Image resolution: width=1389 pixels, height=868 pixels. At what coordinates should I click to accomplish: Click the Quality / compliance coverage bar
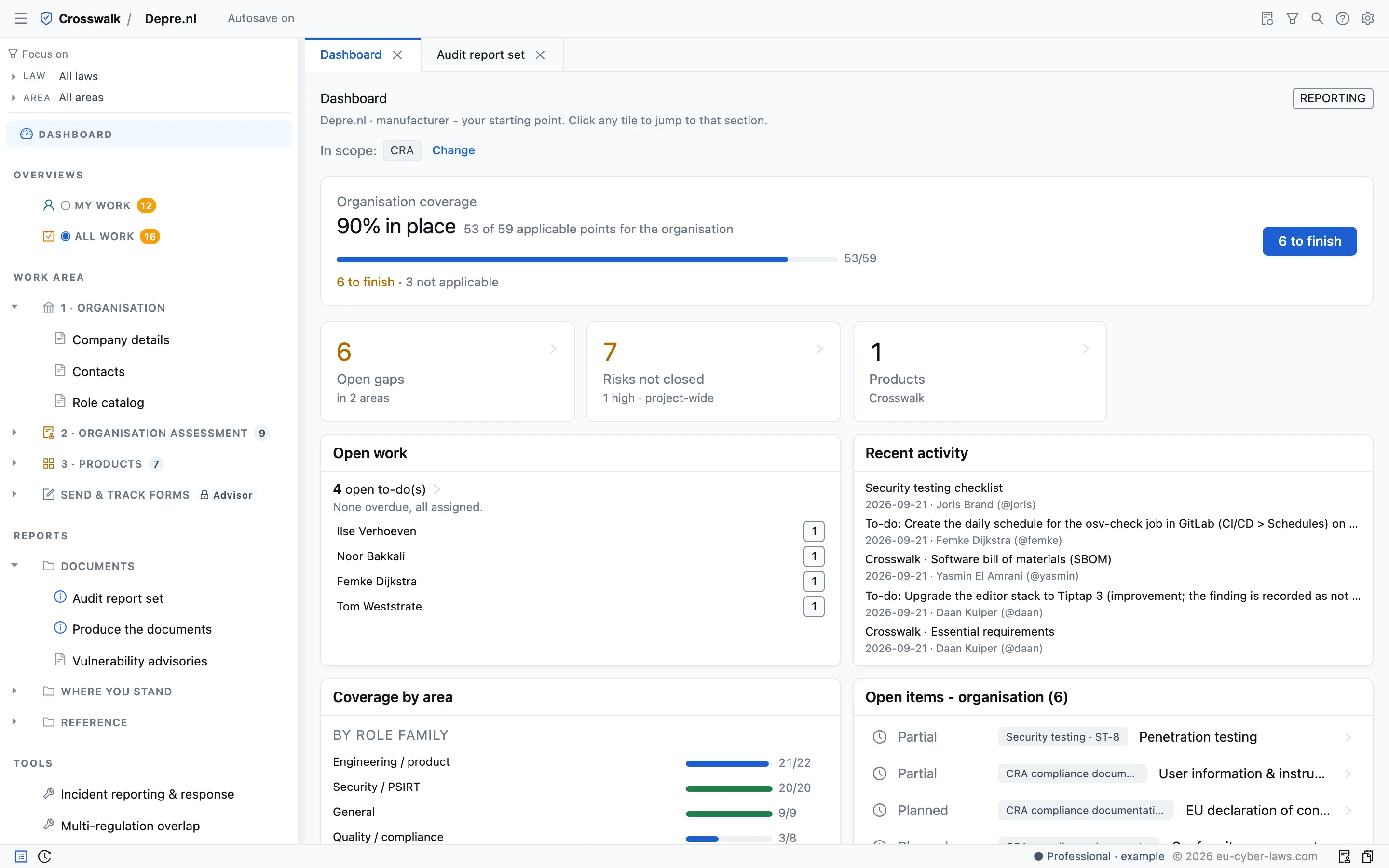click(728, 838)
